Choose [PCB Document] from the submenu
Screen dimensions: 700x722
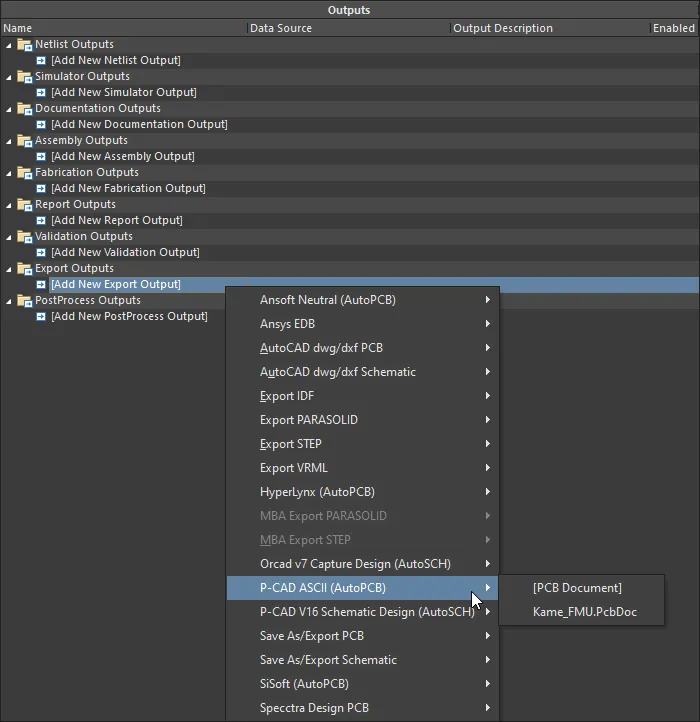pyautogui.click(x=581, y=588)
